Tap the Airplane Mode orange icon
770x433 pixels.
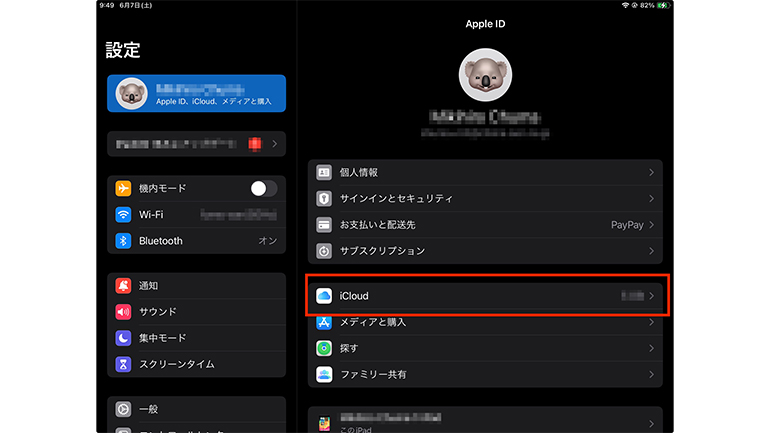pyautogui.click(x=123, y=189)
